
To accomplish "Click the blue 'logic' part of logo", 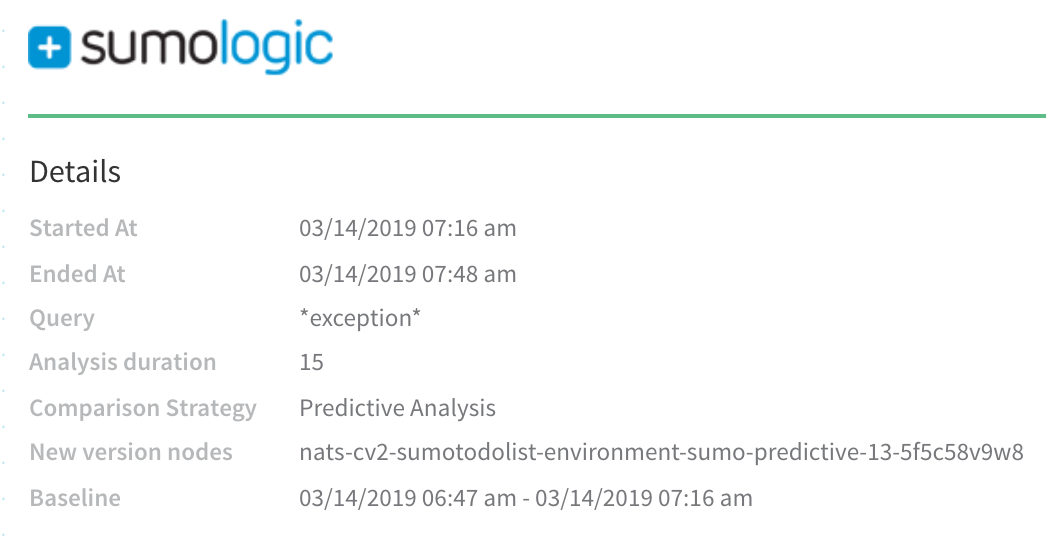I will click(x=277, y=48).
